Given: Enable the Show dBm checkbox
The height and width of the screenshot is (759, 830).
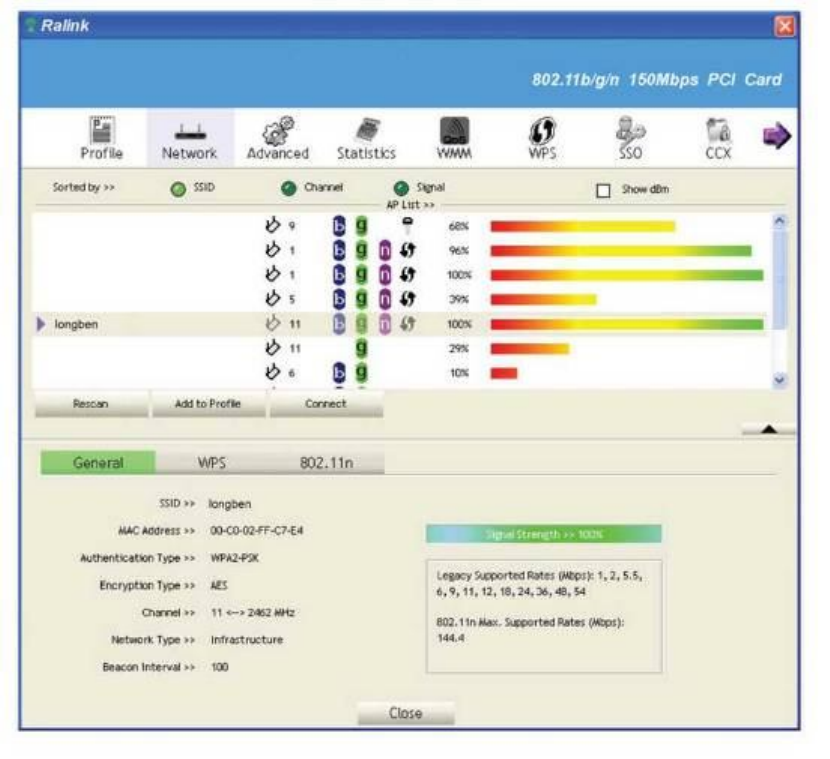Looking at the screenshot, I should point(603,191).
